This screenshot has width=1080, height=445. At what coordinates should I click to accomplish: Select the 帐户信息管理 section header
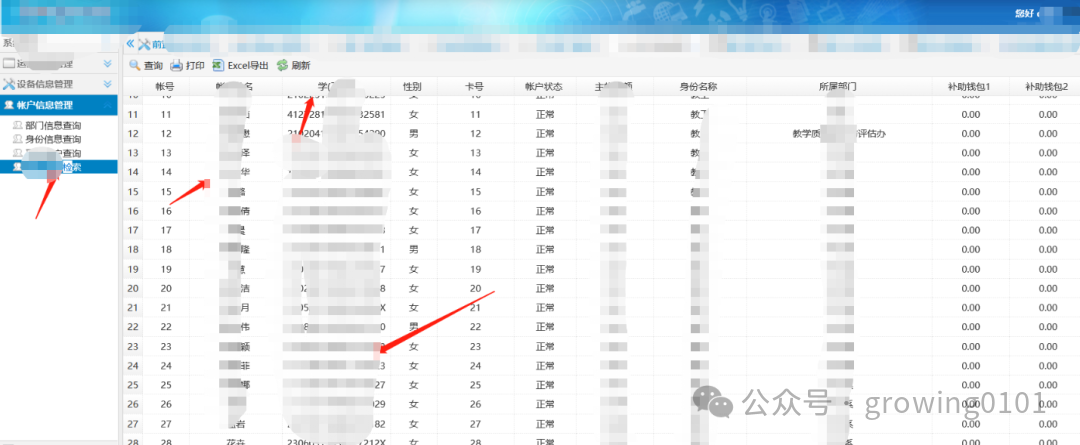click(59, 105)
